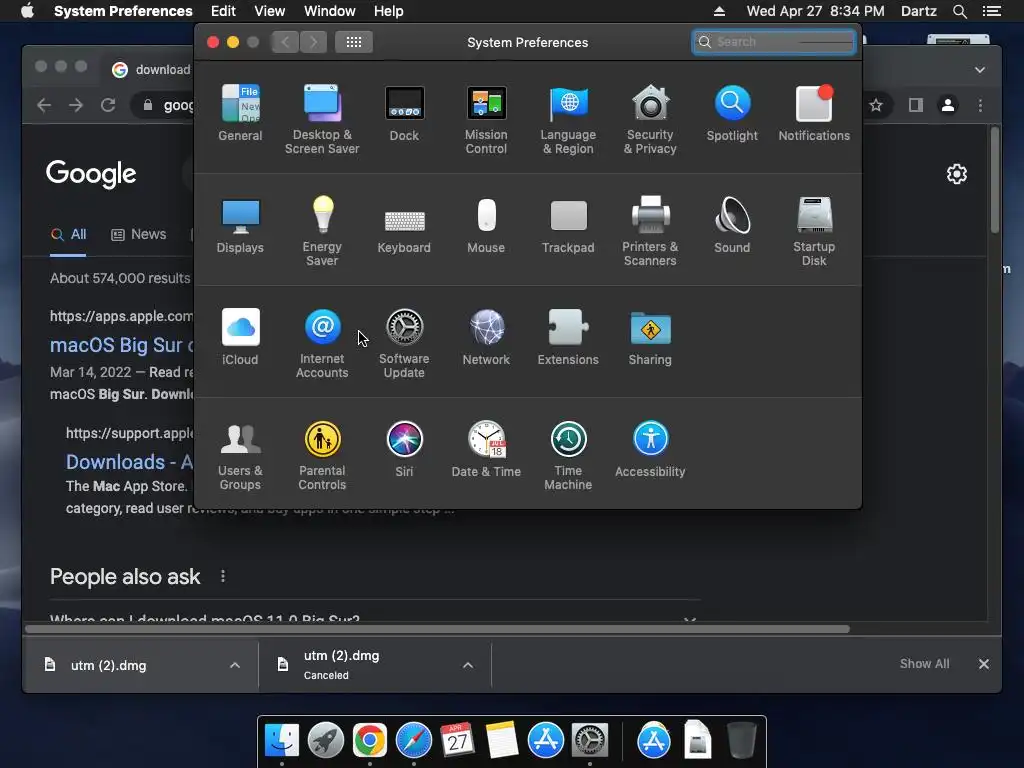
Task: Expand options for first utm (2).dmg download
Action: coord(235,665)
